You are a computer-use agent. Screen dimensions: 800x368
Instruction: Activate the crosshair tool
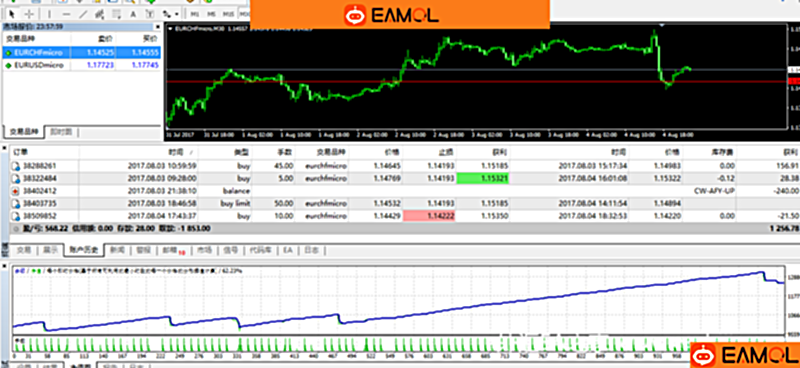tap(29, 14)
